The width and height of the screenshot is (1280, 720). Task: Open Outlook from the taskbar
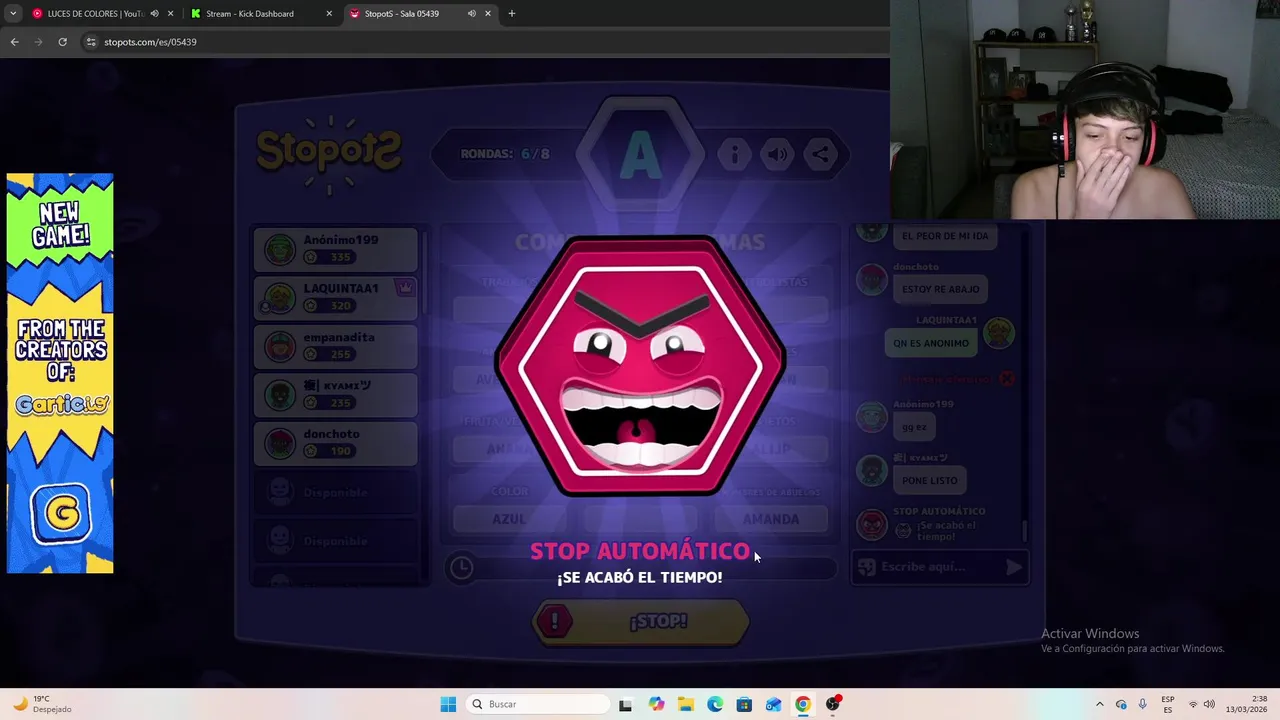773,704
